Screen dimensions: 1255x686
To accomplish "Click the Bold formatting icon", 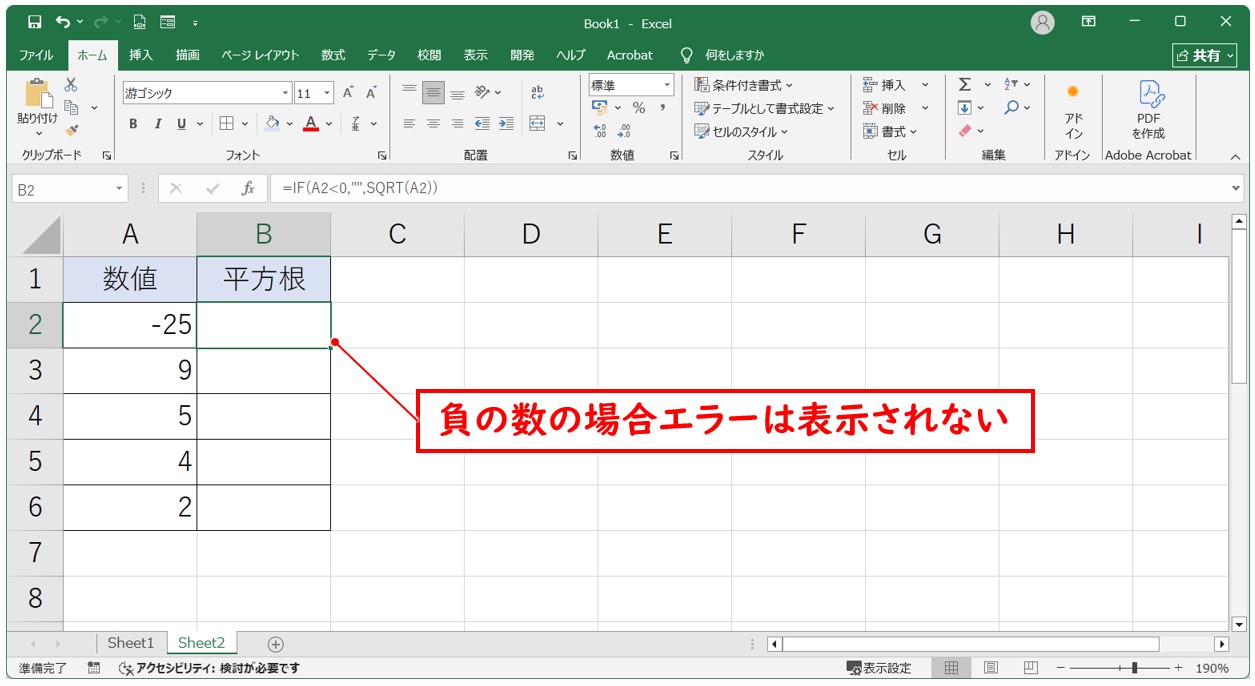I will pos(134,124).
